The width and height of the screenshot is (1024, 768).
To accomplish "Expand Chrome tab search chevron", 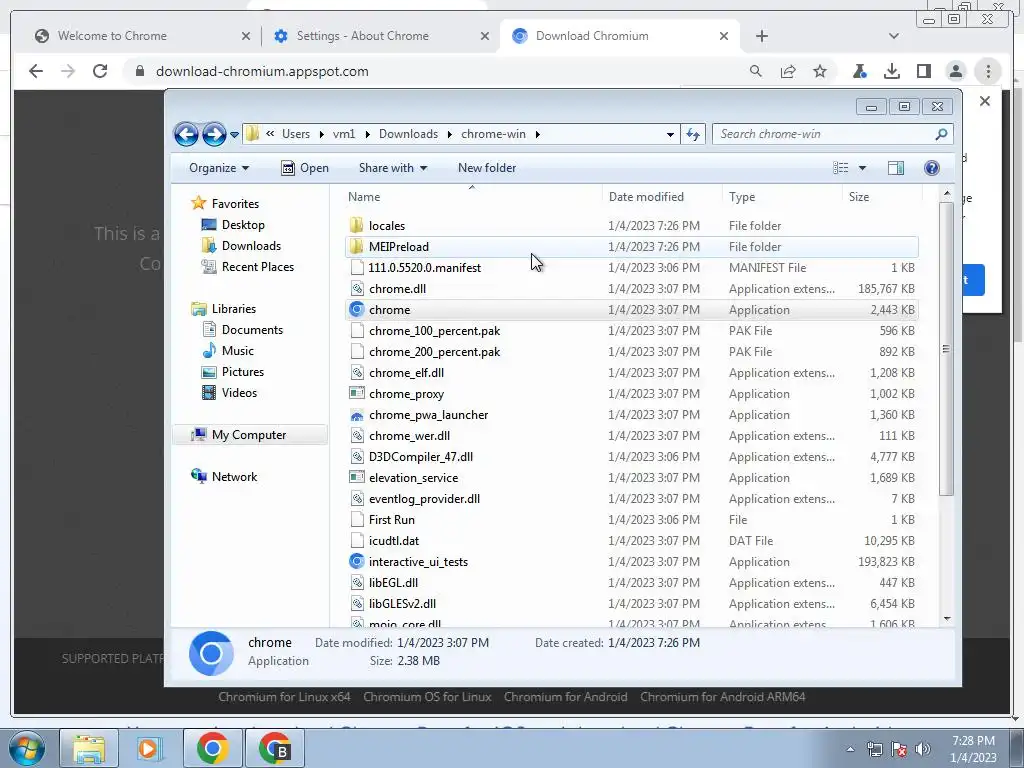I will pos(894,36).
